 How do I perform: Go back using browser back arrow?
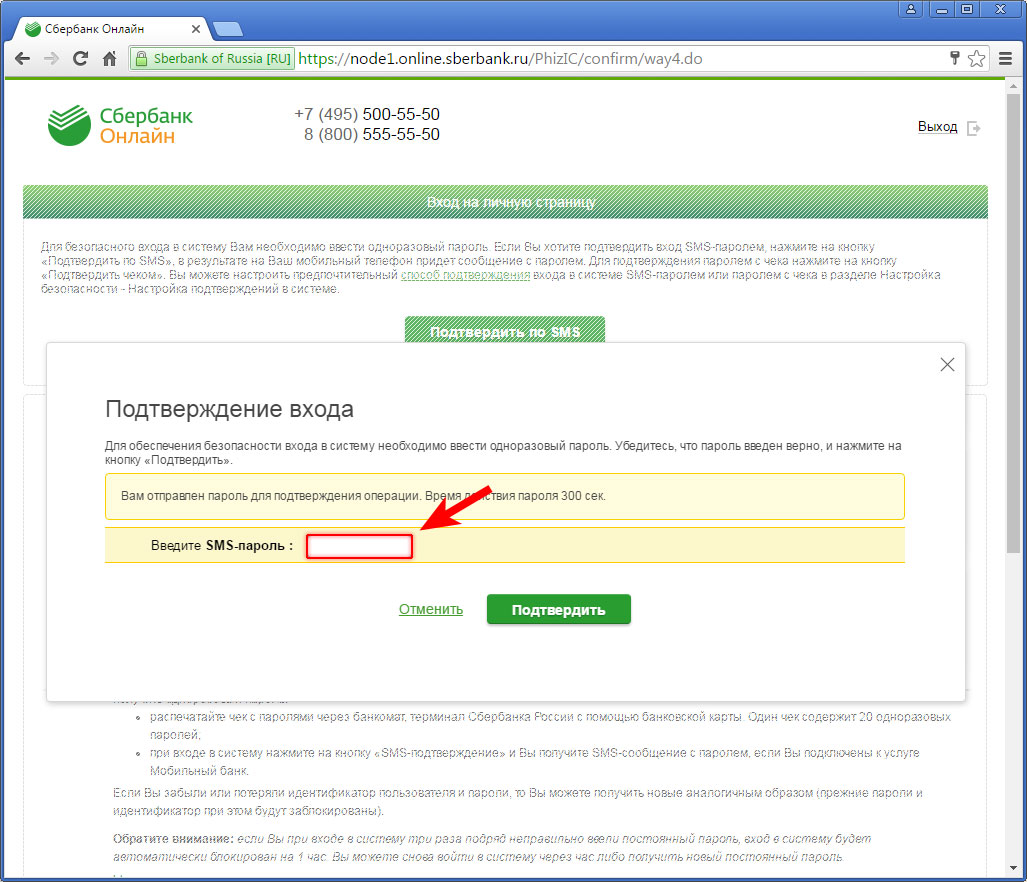[22, 59]
